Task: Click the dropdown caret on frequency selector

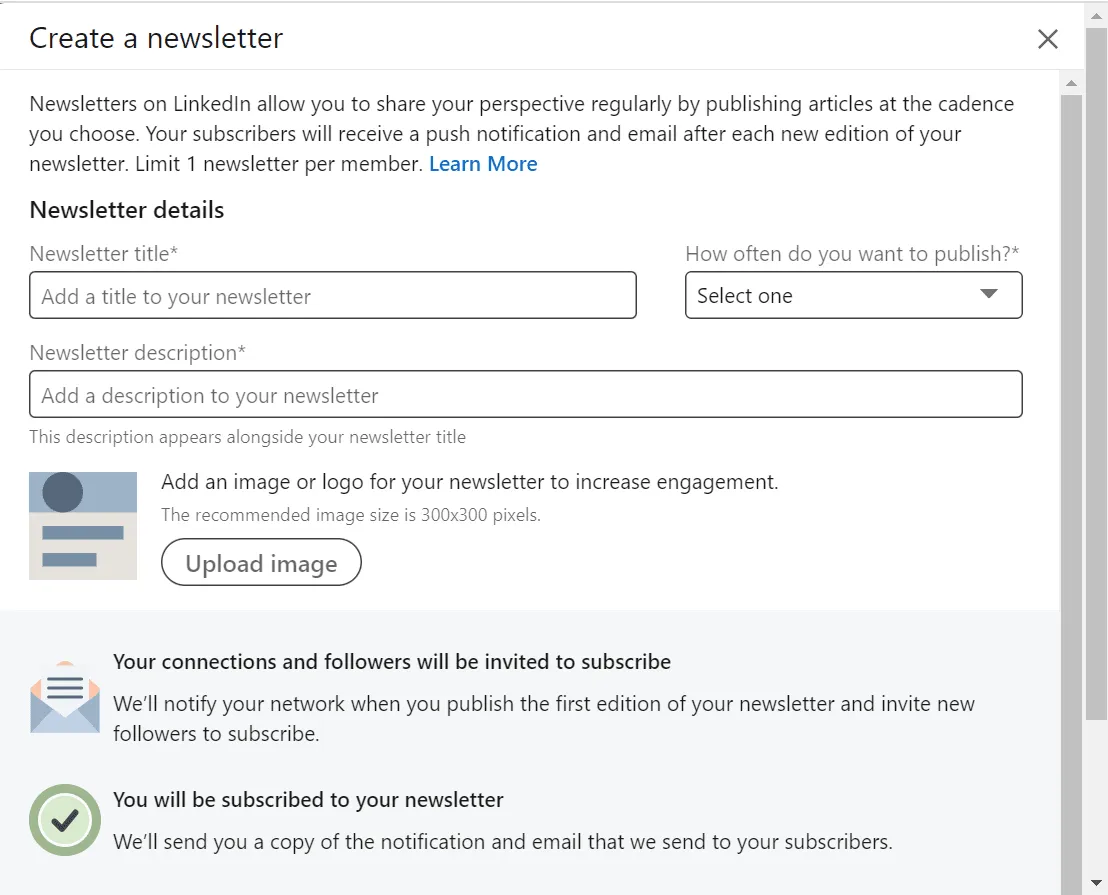Action: click(988, 295)
